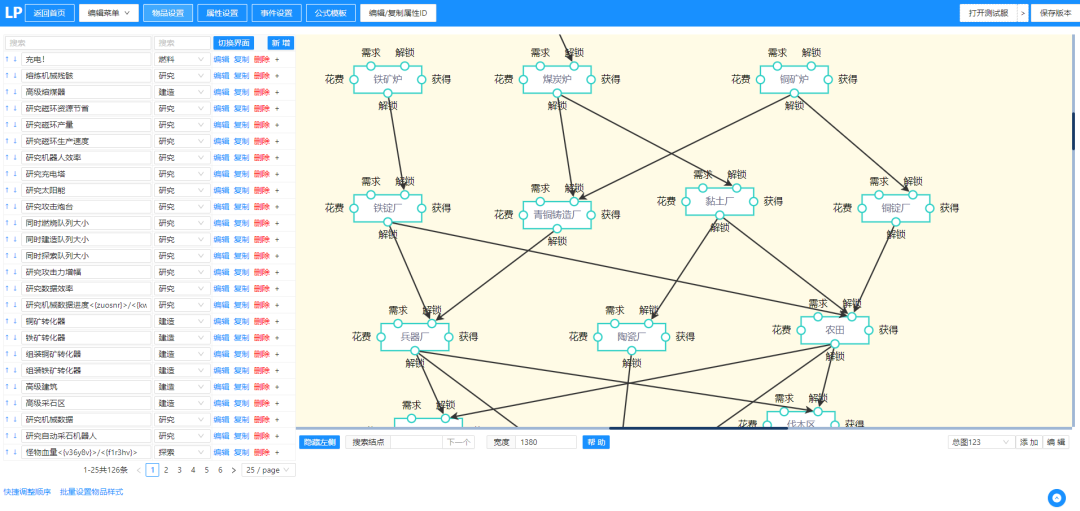This screenshot has width=1080, height=511.
Task: Click the 花费 port on 黏土厂 node
Action: point(685,202)
